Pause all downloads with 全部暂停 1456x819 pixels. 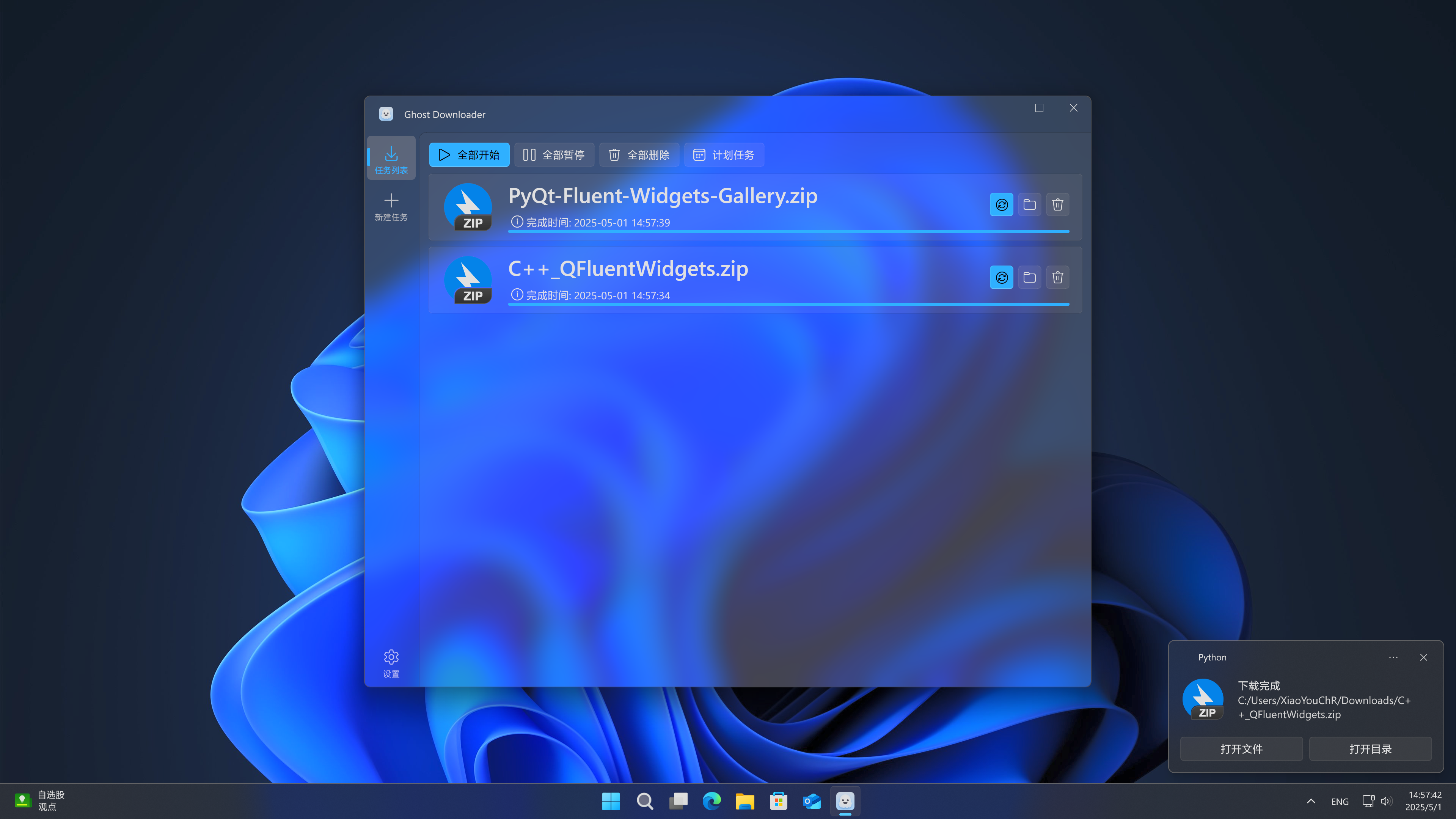point(554,154)
